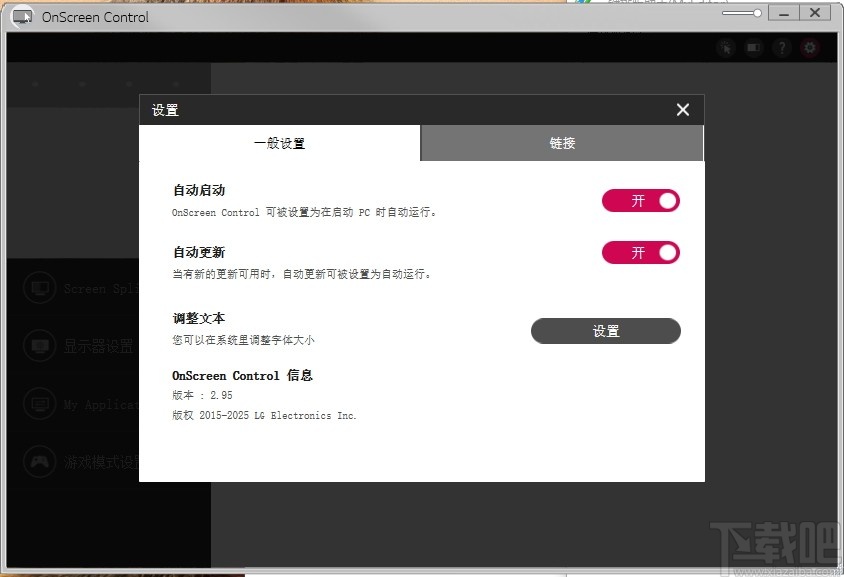Close the 设置 dialog with the X
The width and height of the screenshot is (844, 577).
(682, 110)
